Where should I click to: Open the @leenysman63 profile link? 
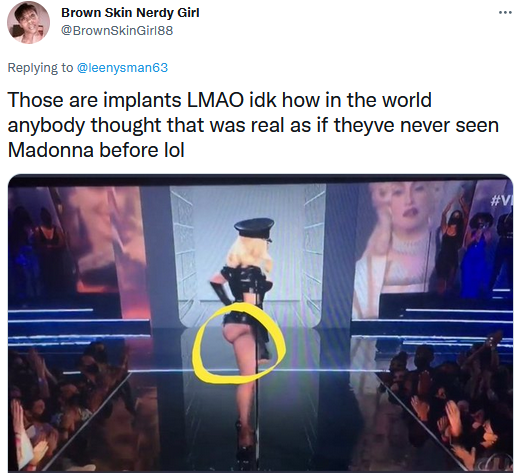coord(122,68)
